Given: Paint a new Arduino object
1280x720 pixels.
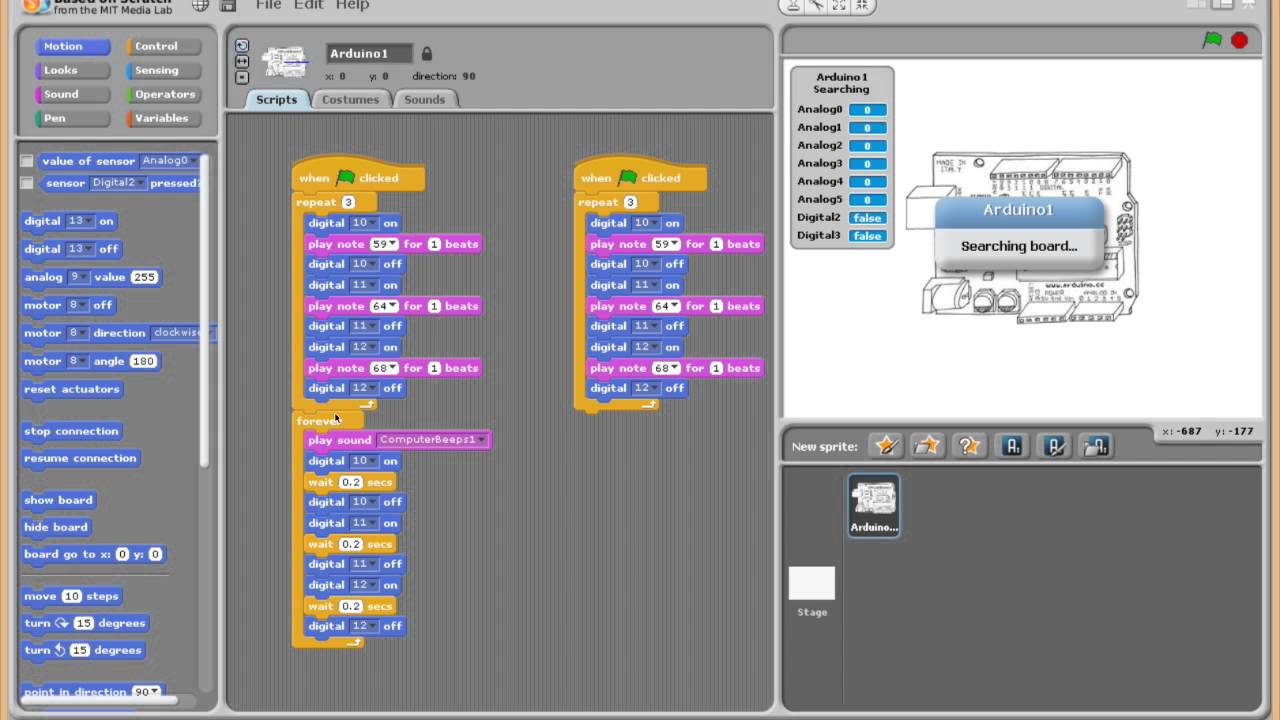Looking at the screenshot, I should tap(1054, 446).
